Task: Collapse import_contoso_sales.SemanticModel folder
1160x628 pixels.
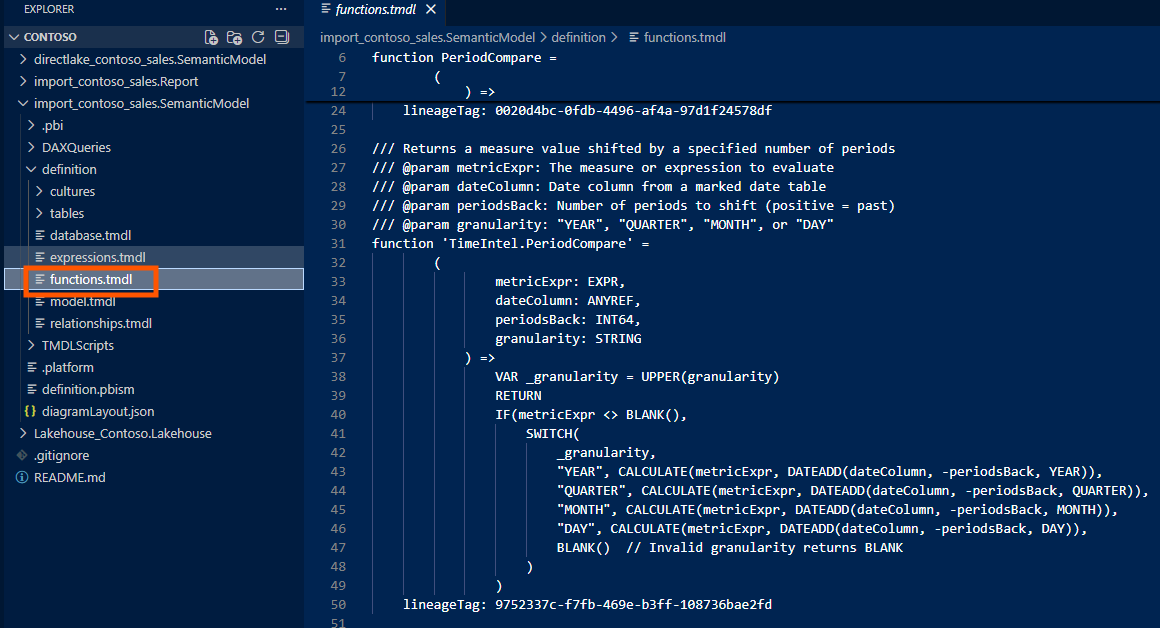Action: 22,104
